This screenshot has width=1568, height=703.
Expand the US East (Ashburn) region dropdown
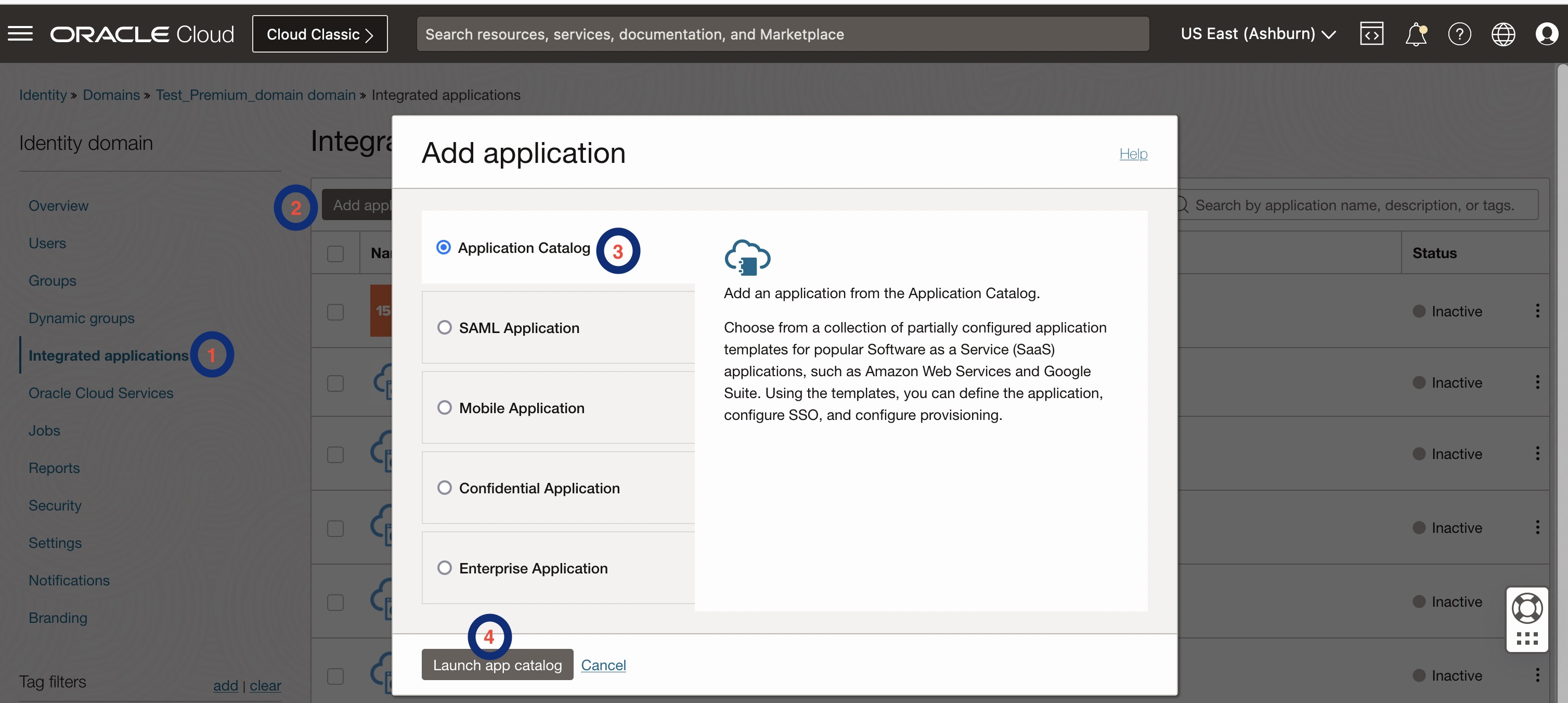point(1258,34)
